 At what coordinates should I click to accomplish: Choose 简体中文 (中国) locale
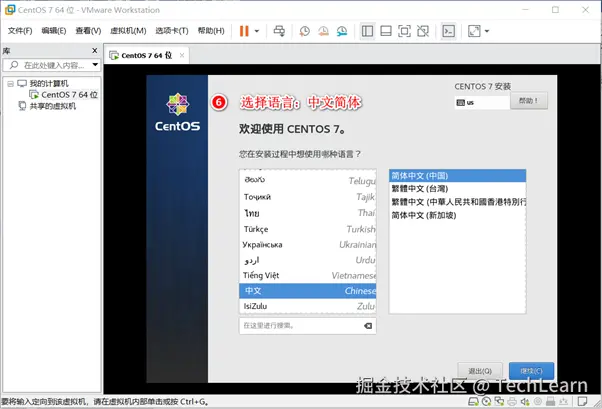click(x=457, y=176)
